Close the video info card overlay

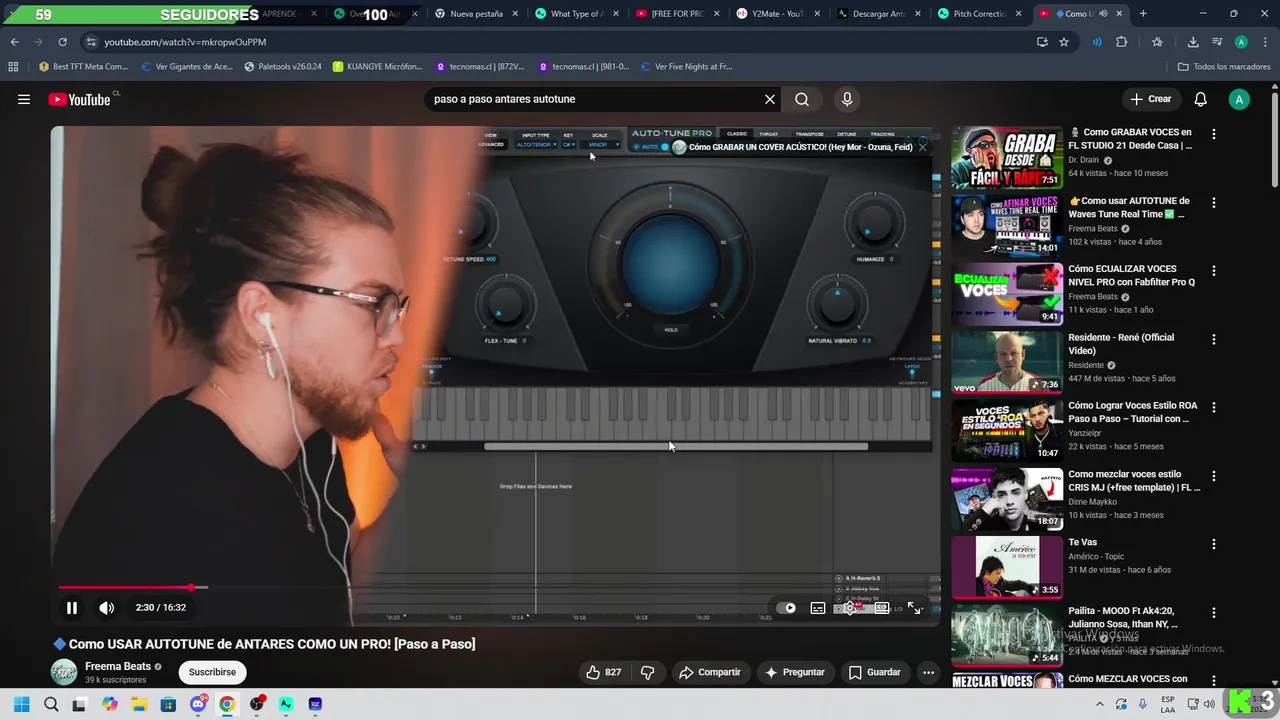[922, 147]
